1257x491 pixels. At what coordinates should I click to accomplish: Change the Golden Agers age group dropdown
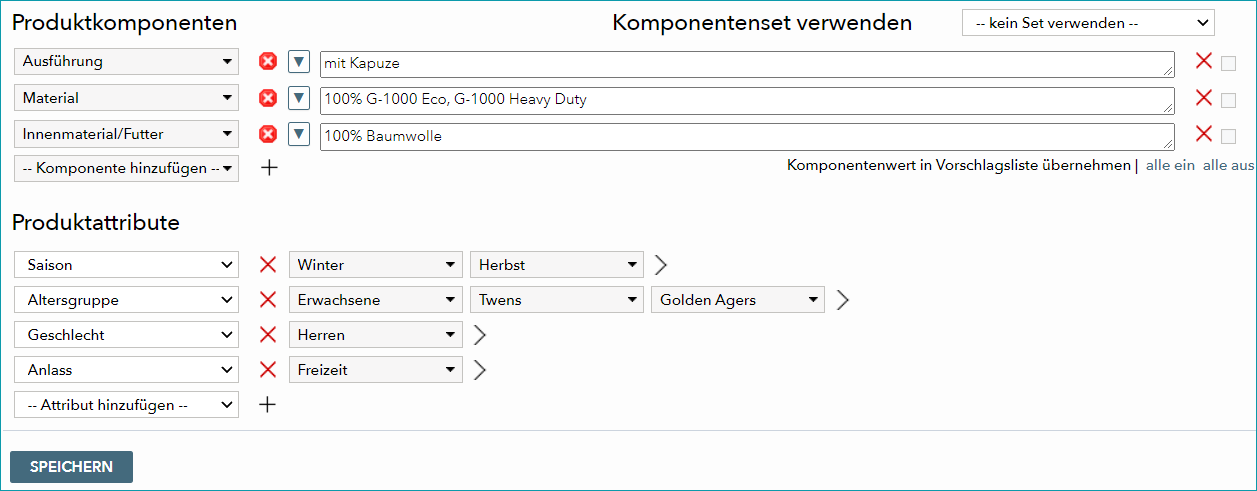[738, 300]
